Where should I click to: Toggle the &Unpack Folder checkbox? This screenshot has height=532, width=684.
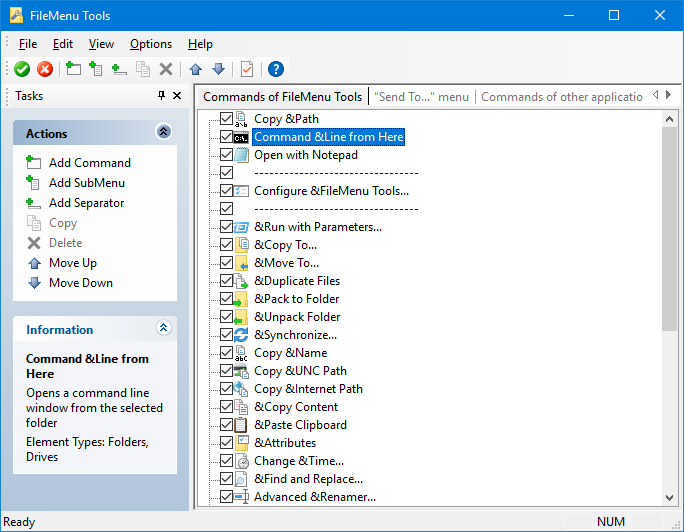pyautogui.click(x=226, y=317)
